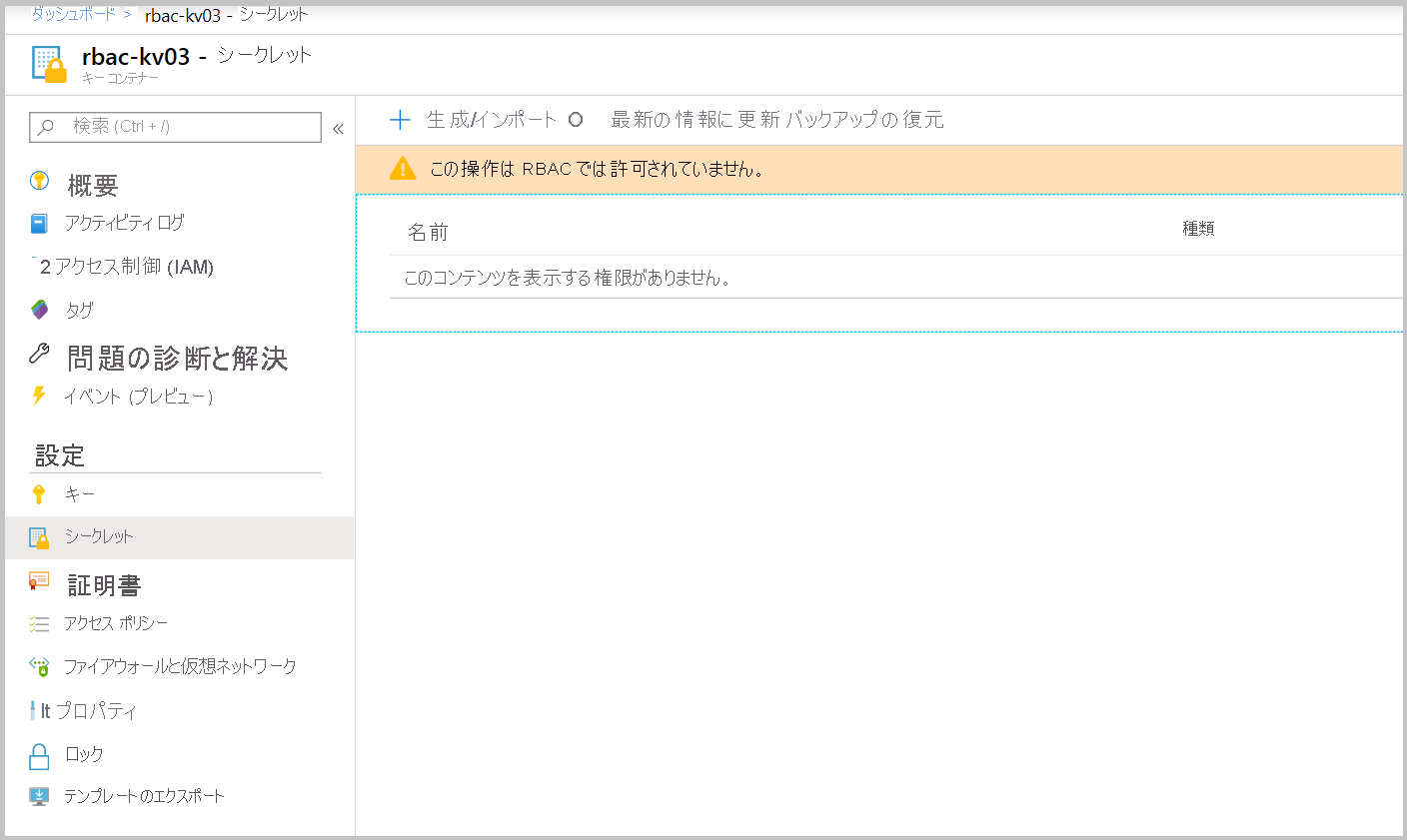Collapse the sidebar with the double chevron
Image resolution: width=1407 pixels, height=840 pixels.
coord(338,128)
